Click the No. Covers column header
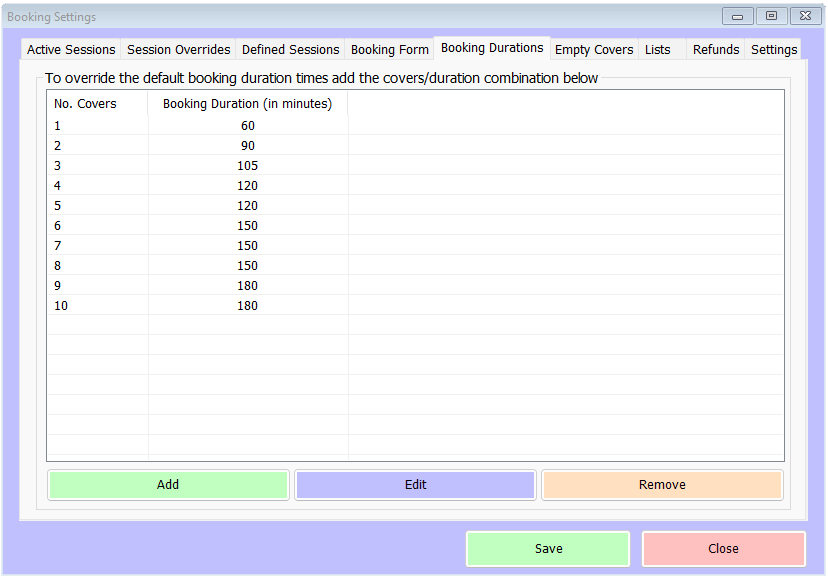The image size is (828, 579). click(85, 103)
